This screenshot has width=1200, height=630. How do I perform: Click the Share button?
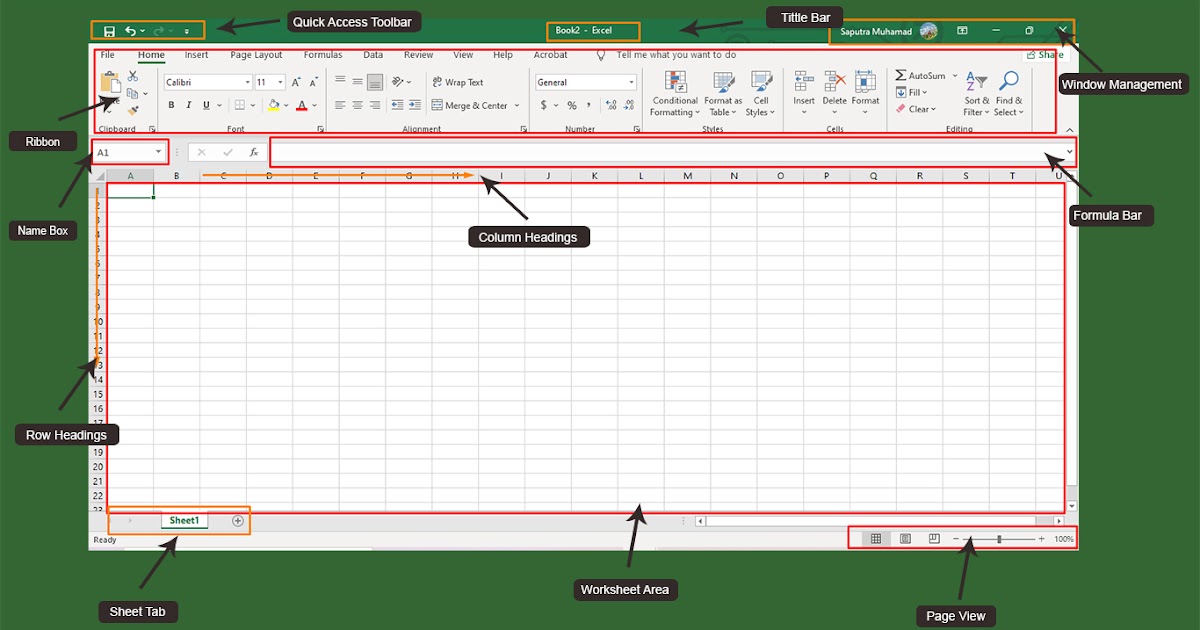1045,55
